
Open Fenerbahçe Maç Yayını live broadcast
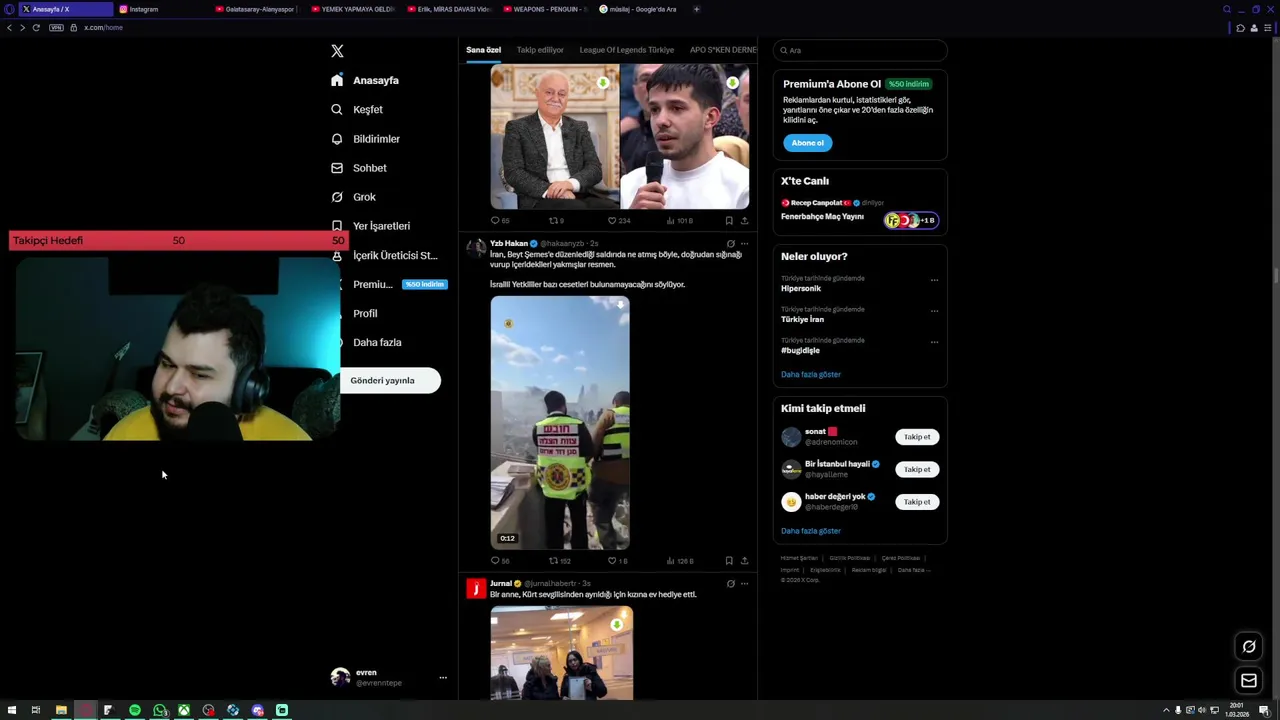822,216
